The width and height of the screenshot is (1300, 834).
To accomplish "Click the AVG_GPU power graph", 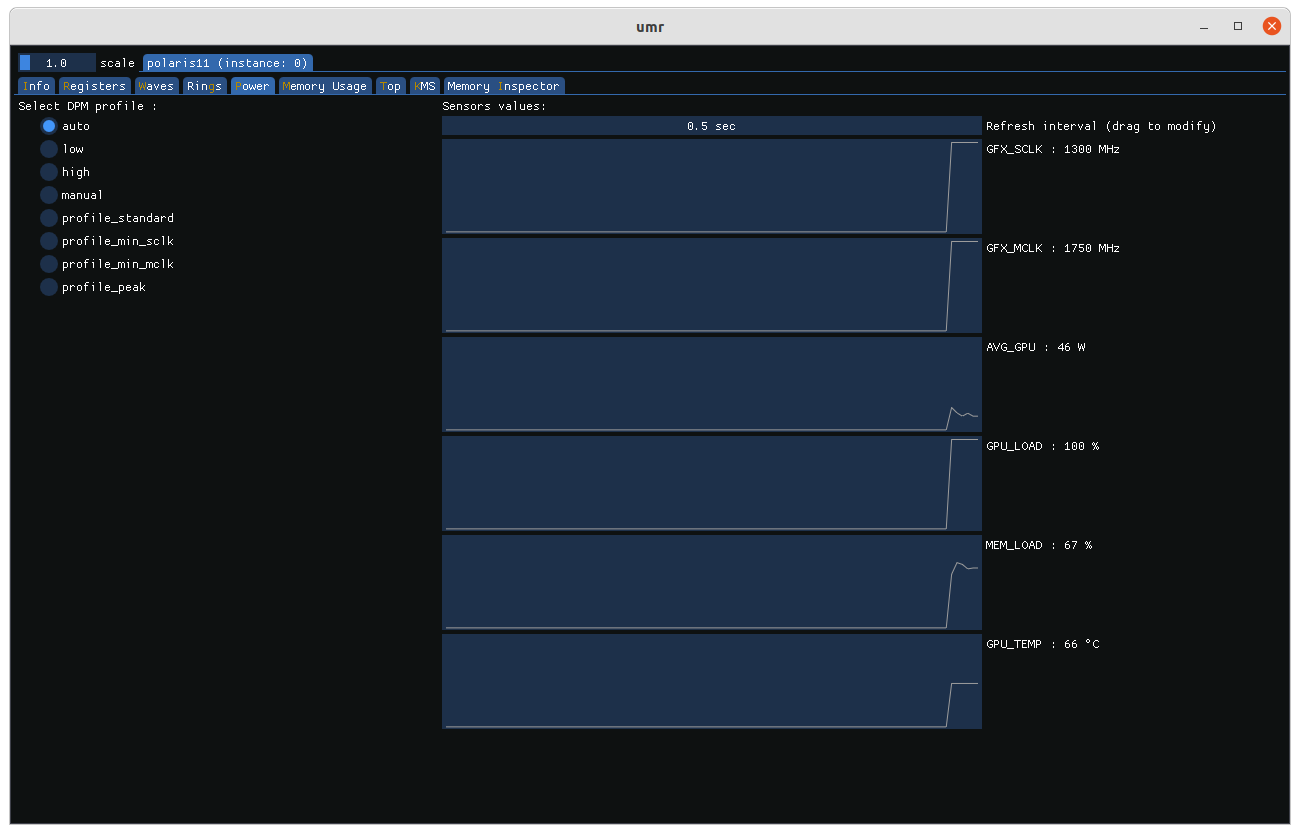I will [x=712, y=385].
